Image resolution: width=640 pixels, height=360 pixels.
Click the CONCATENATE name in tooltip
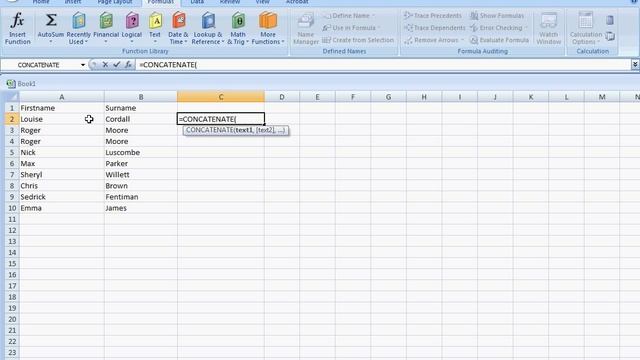pyautogui.click(x=210, y=130)
